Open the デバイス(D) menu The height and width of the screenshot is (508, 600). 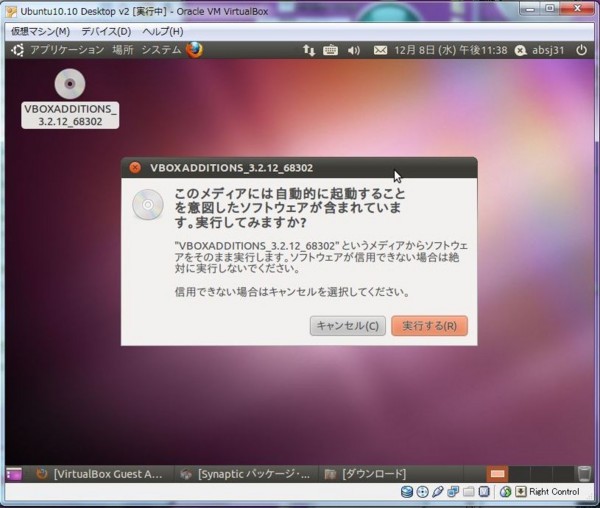pos(106,31)
